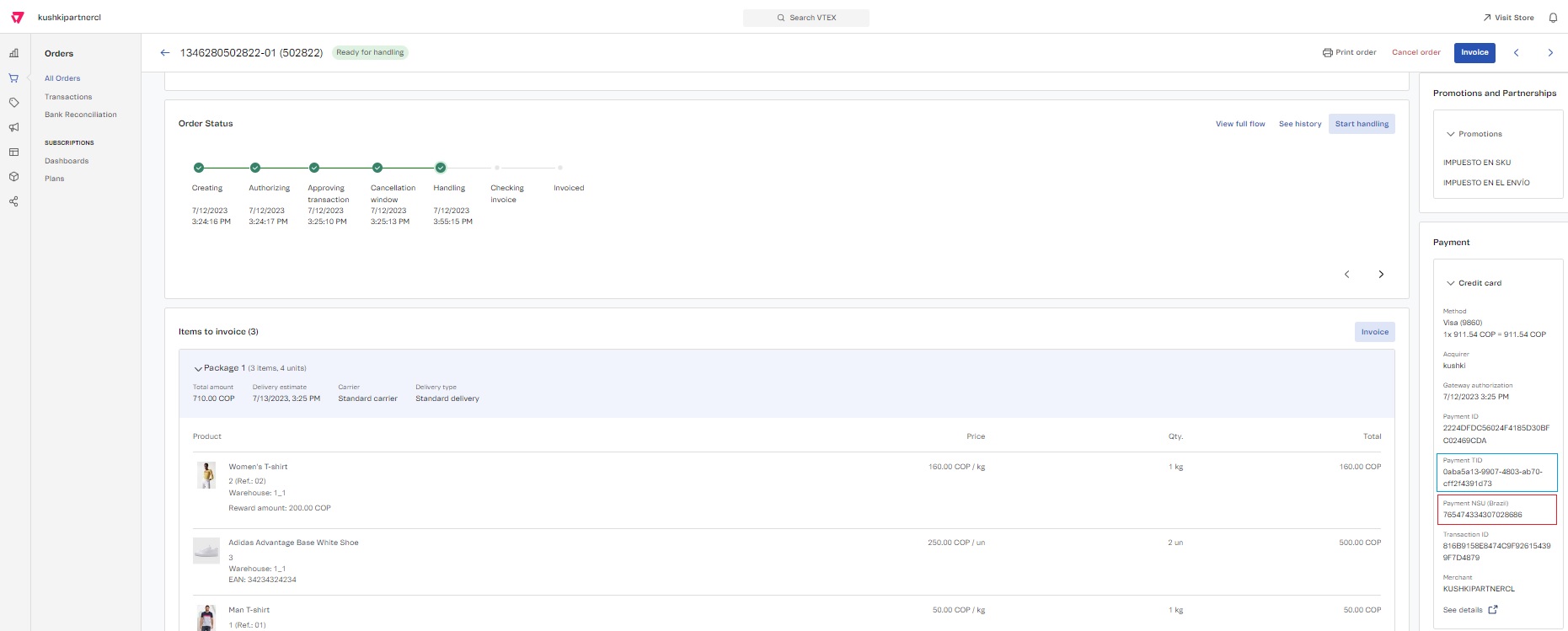1568x631 pixels.
Task: Open Plans under Subscriptions
Action: (54, 179)
